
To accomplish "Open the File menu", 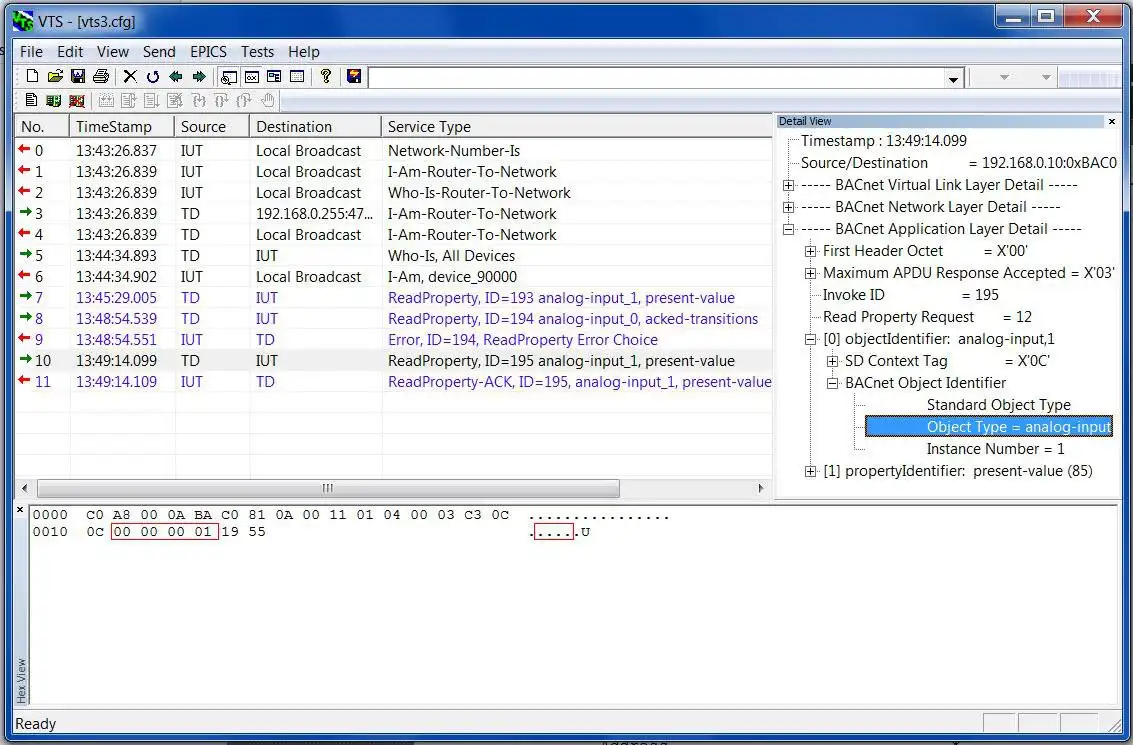I will click(31, 52).
